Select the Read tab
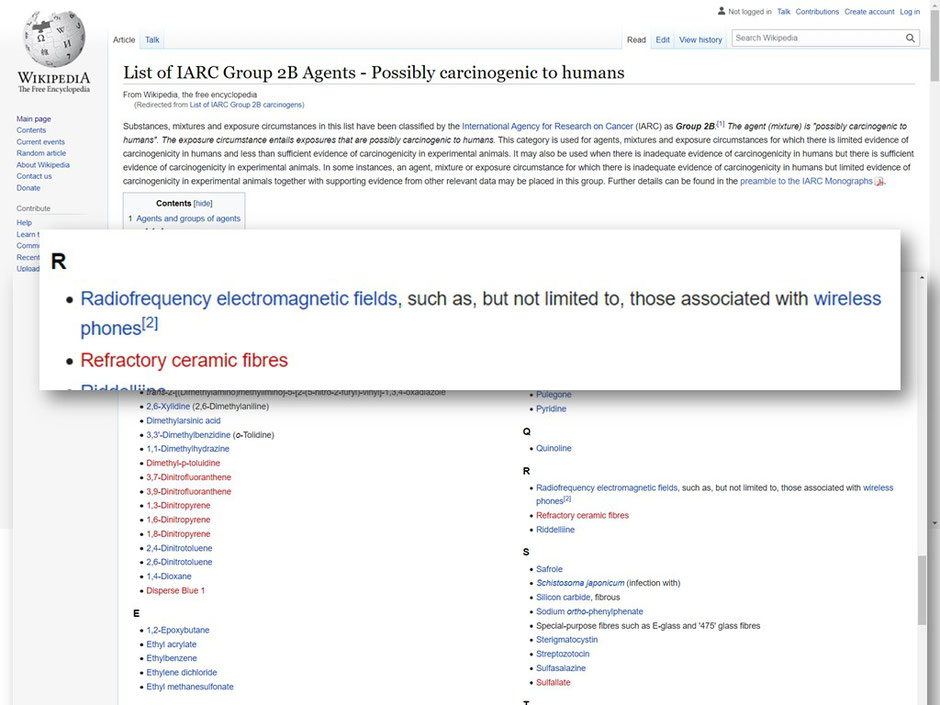This screenshot has width=940, height=705. click(636, 40)
